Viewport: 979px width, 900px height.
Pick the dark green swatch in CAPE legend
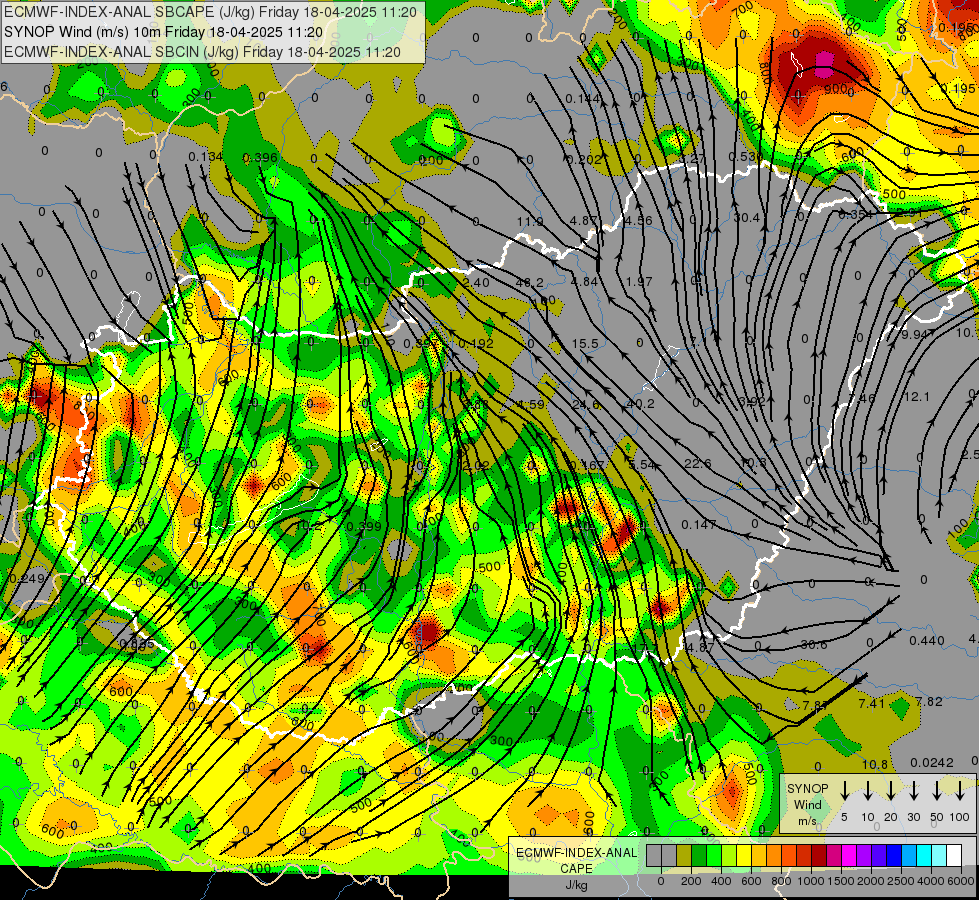pos(699,855)
